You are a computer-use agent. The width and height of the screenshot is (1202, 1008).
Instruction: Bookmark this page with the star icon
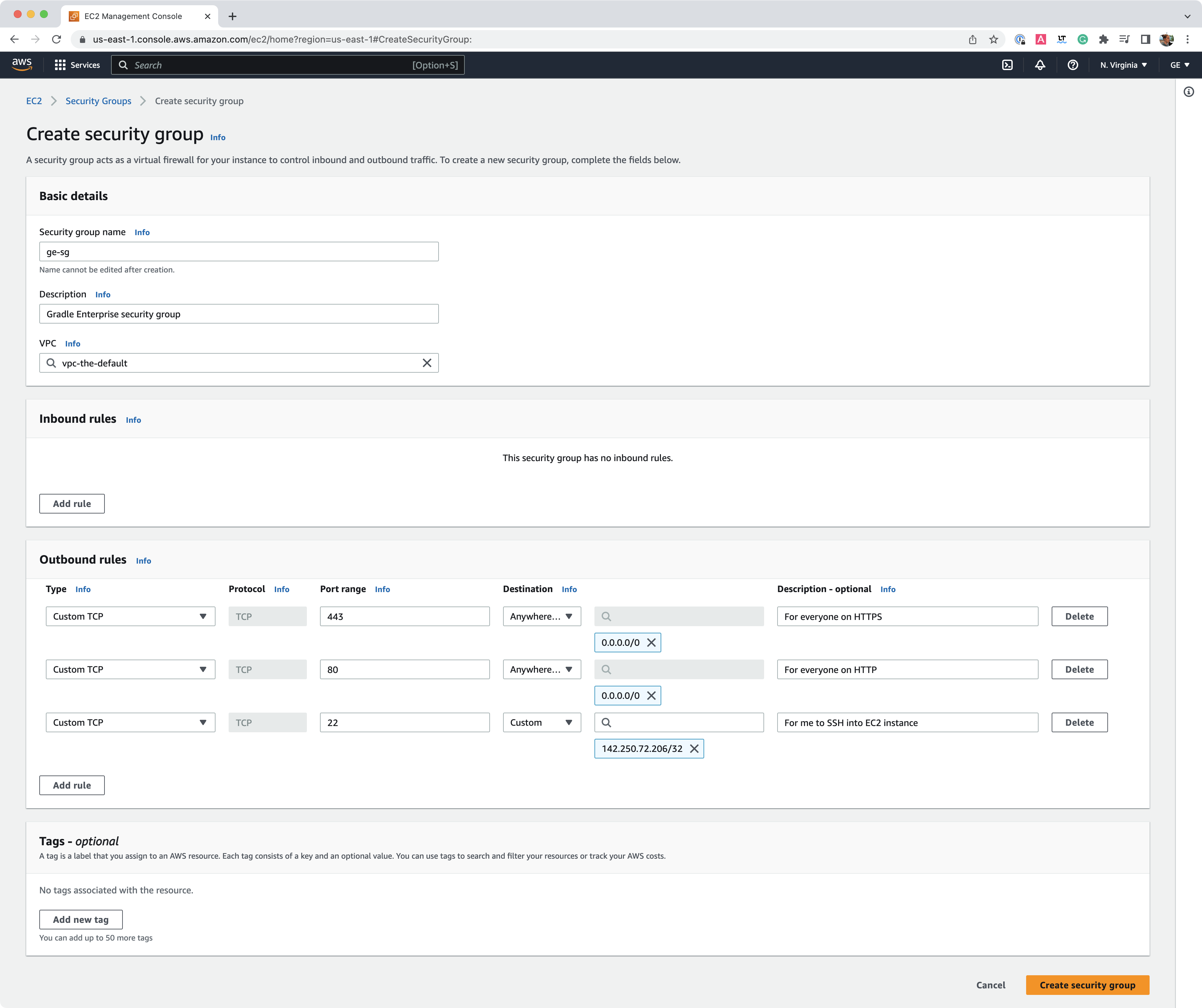[994, 40]
